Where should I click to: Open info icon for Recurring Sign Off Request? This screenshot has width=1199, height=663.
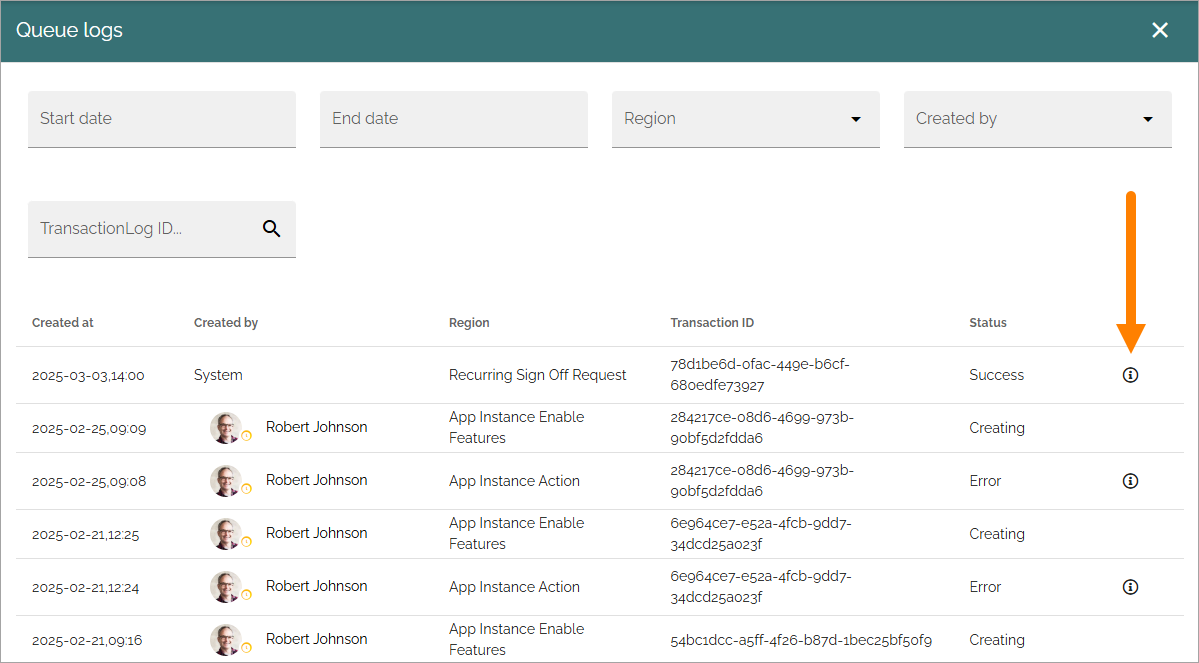point(1130,375)
